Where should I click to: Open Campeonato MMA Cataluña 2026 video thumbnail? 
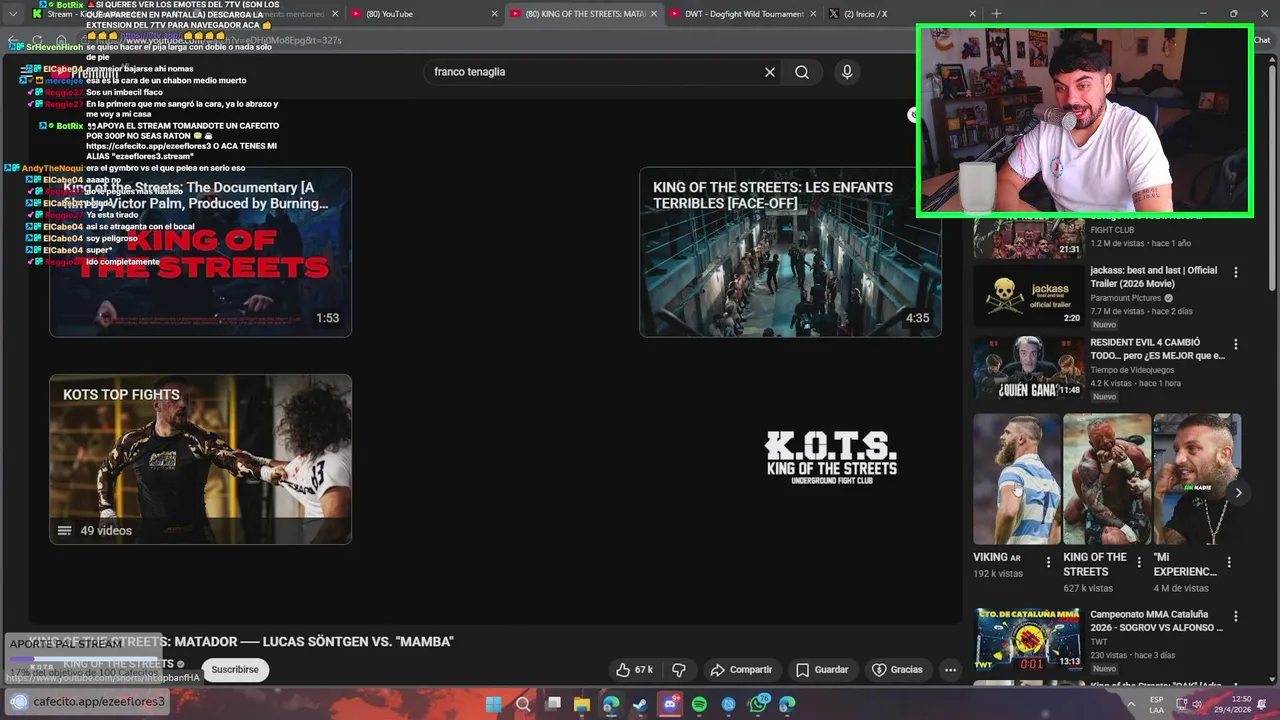(1028, 639)
